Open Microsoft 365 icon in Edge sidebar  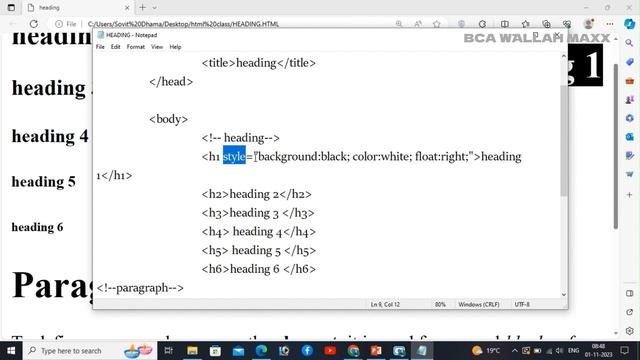tap(629, 118)
